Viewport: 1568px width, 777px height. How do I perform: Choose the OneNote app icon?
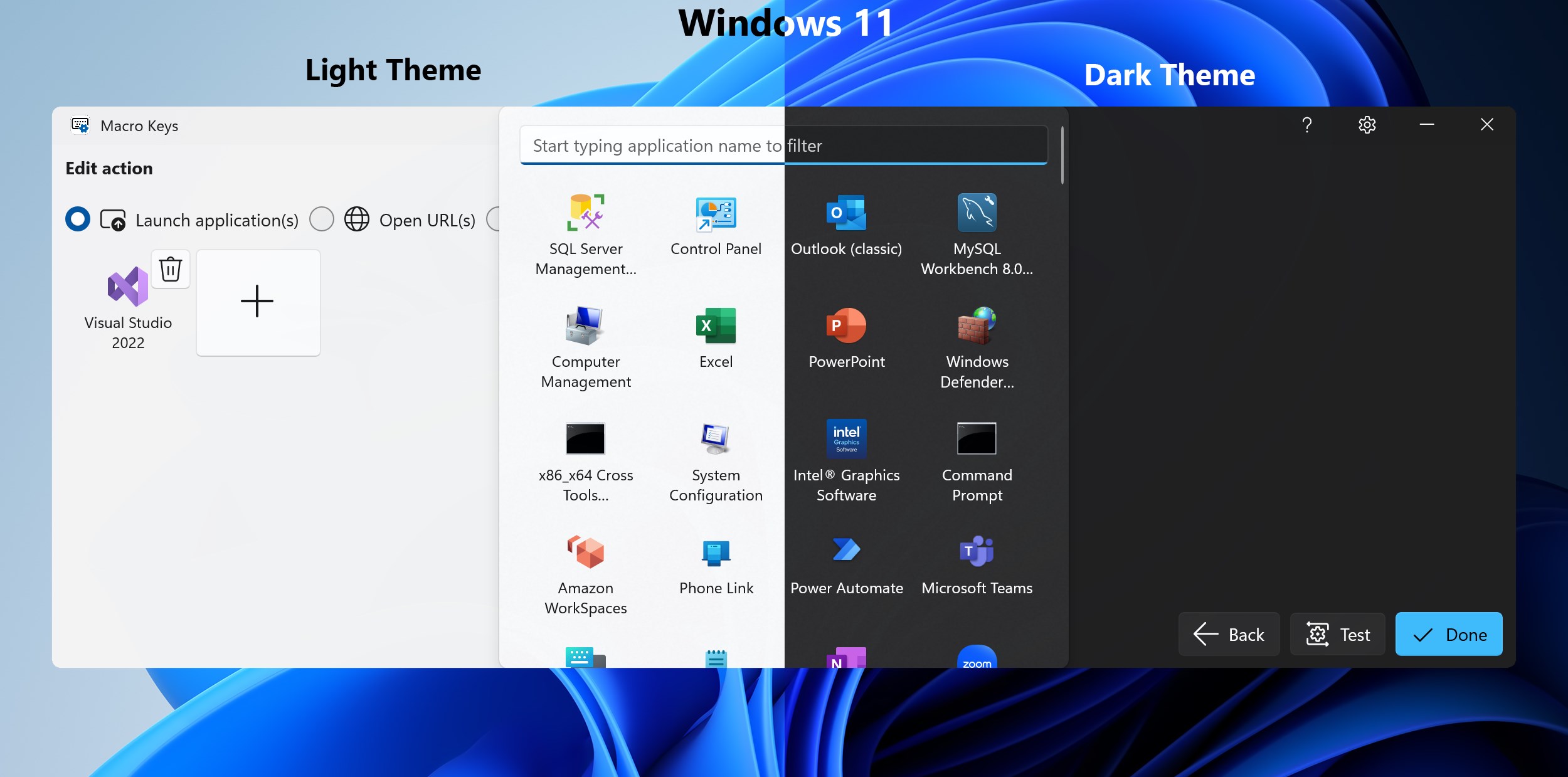coord(846,657)
